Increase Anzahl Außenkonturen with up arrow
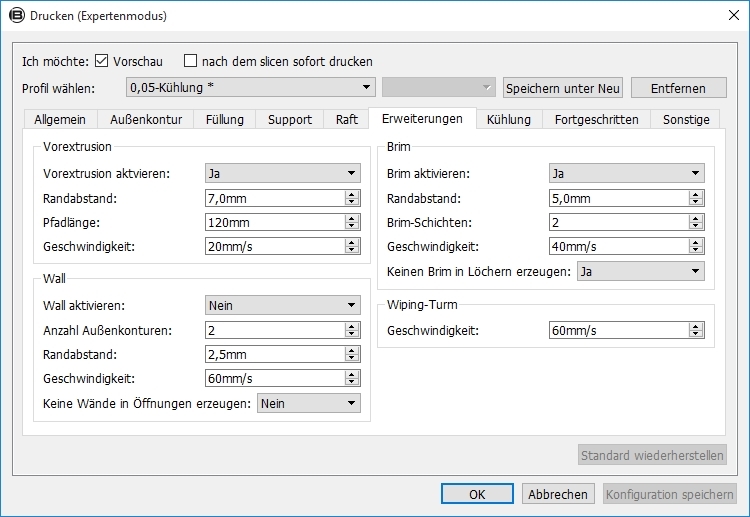 click(x=352, y=327)
